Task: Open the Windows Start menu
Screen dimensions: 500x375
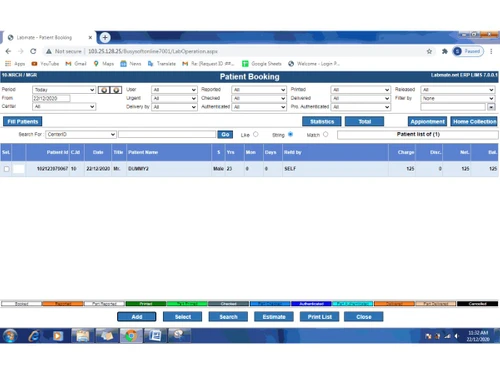Action: click(10, 335)
